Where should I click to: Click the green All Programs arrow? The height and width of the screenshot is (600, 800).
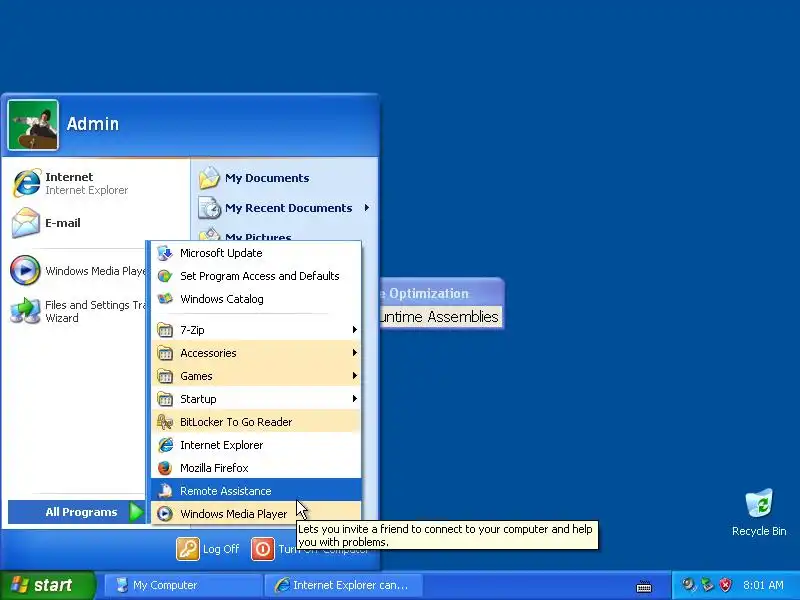click(136, 512)
